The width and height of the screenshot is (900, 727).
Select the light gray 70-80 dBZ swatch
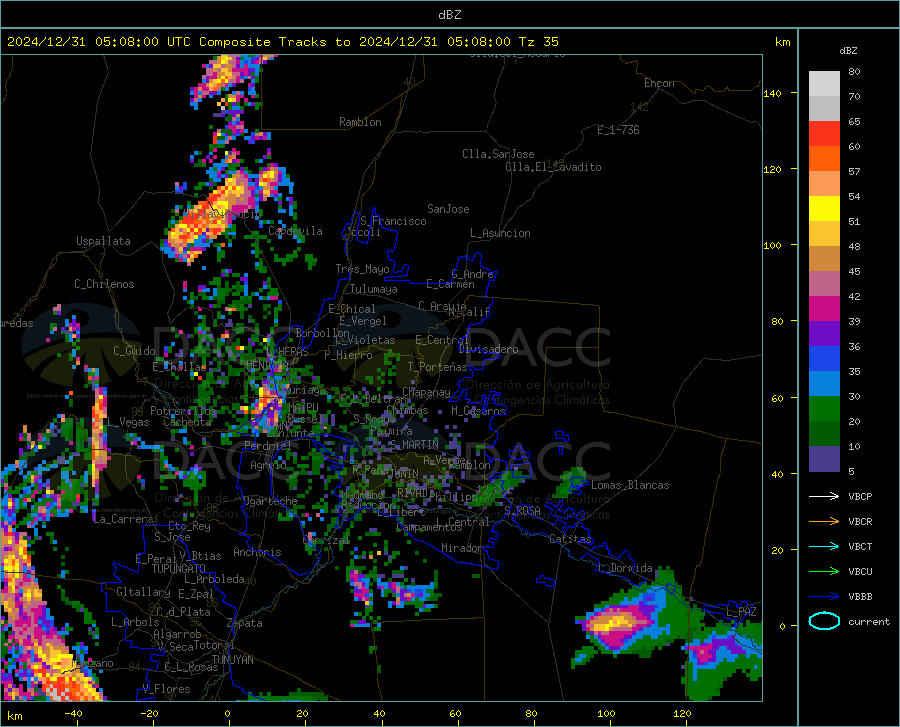[824, 84]
